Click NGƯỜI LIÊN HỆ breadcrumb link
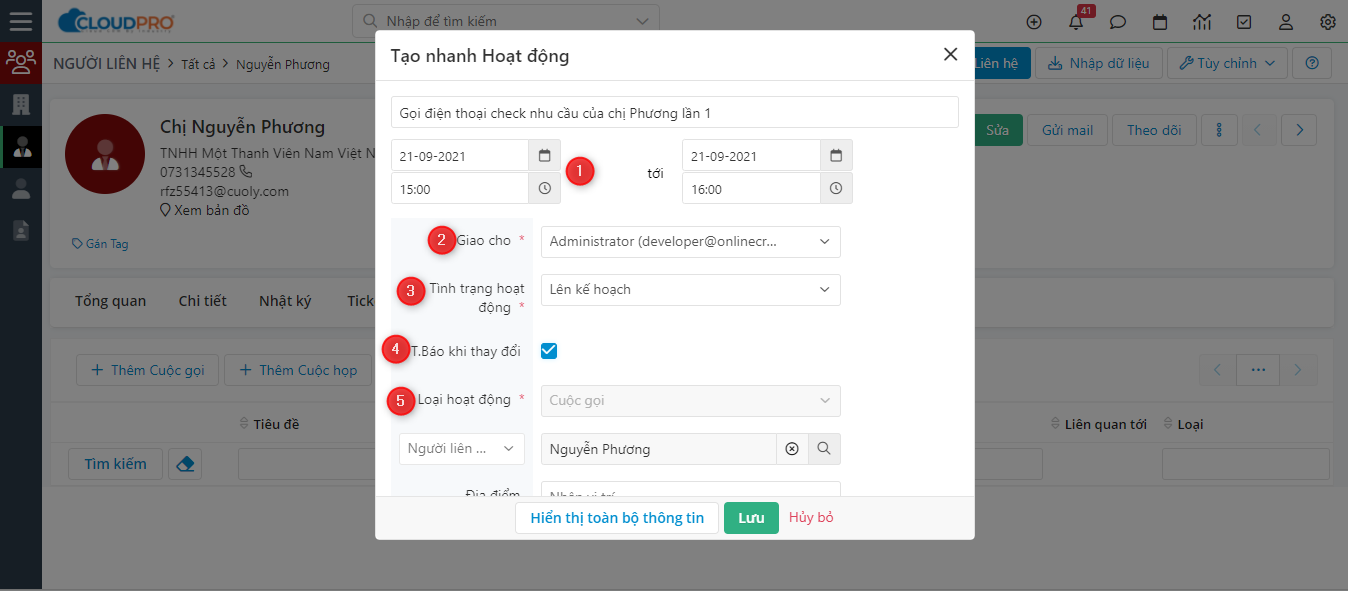This screenshot has height=591, width=1348. point(106,64)
